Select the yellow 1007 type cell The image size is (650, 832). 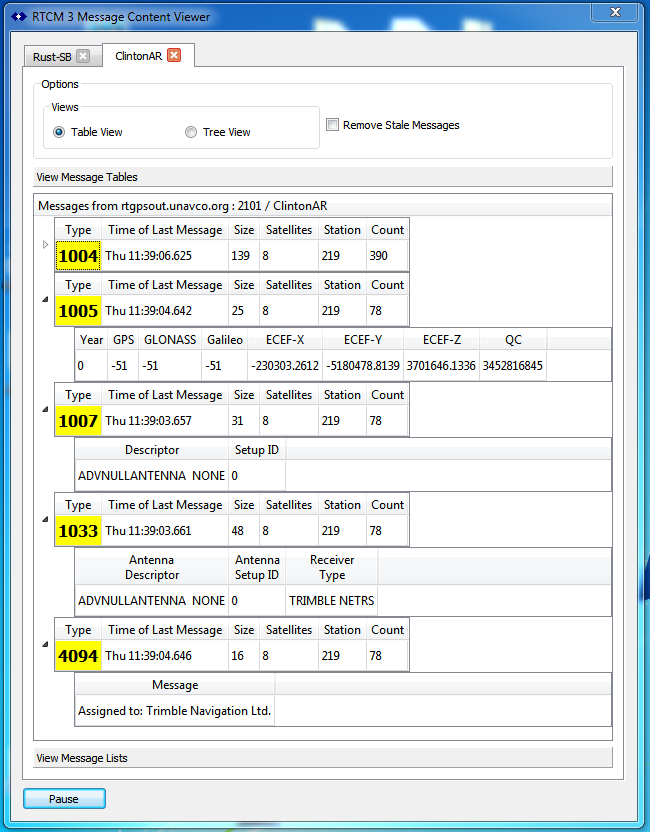pyautogui.click(x=78, y=421)
